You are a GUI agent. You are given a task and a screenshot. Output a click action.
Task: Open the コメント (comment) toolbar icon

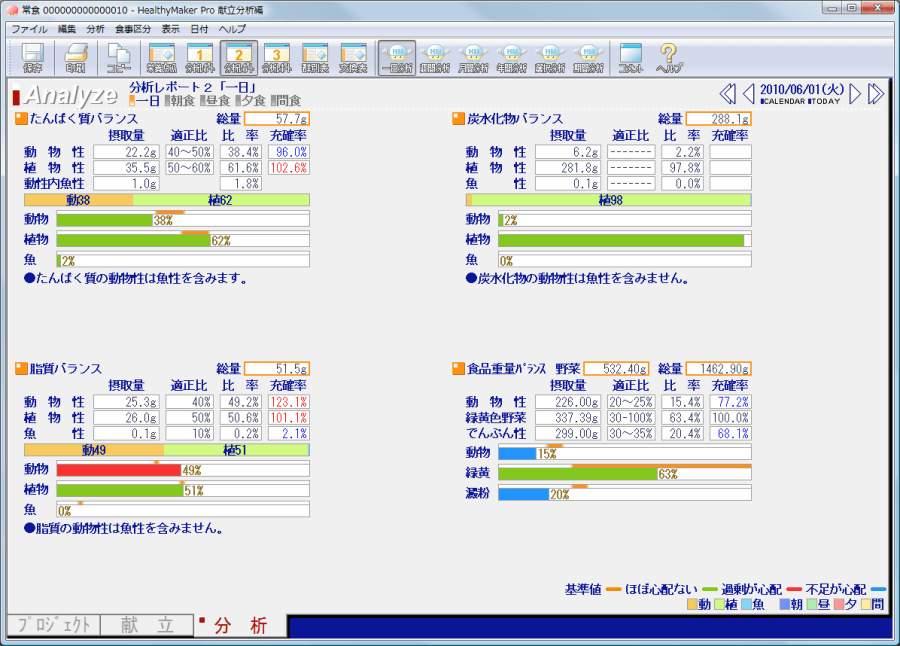[631, 58]
